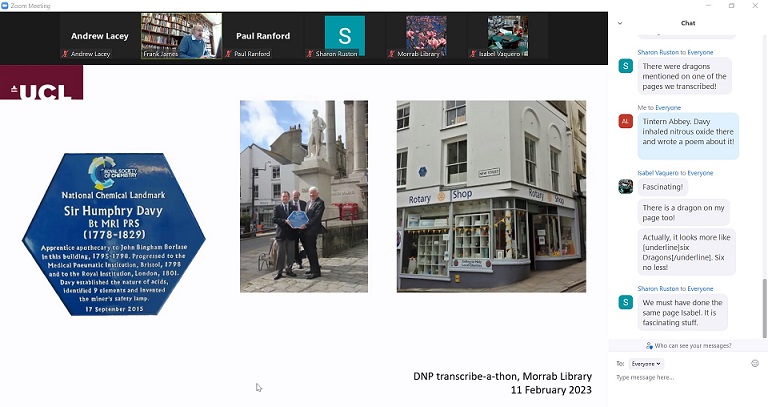The height and width of the screenshot is (407, 768).
Task: Click the Chat panel title
Action: coord(688,23)
